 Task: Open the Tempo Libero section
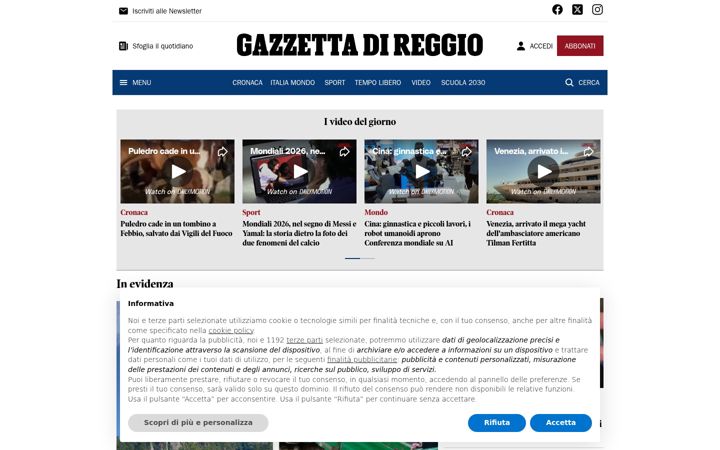[377, 83]
